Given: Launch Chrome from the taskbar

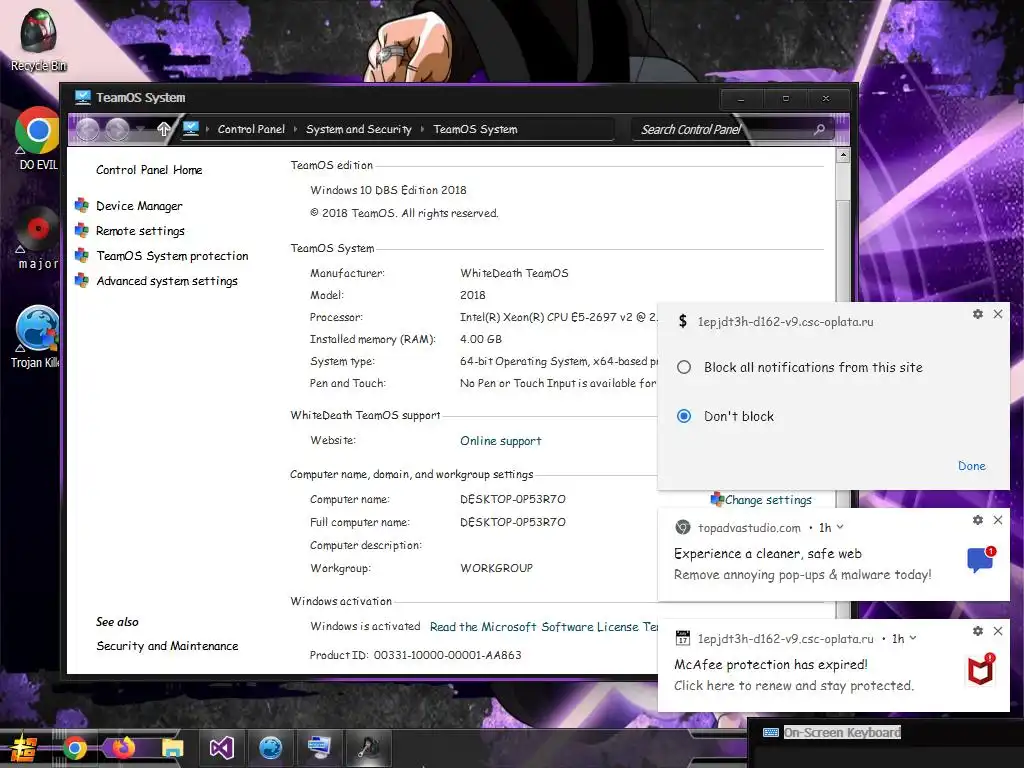Looking at the screenshot, I should (74, 748).
